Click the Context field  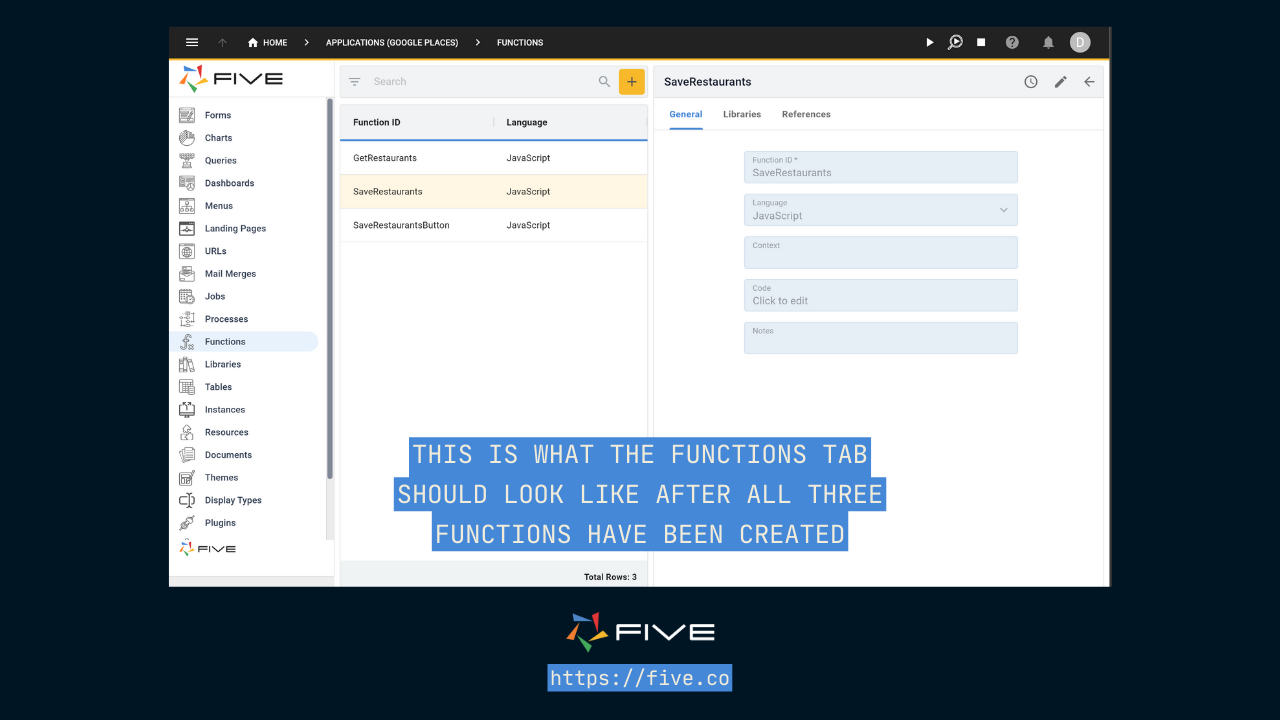[881, 252]
